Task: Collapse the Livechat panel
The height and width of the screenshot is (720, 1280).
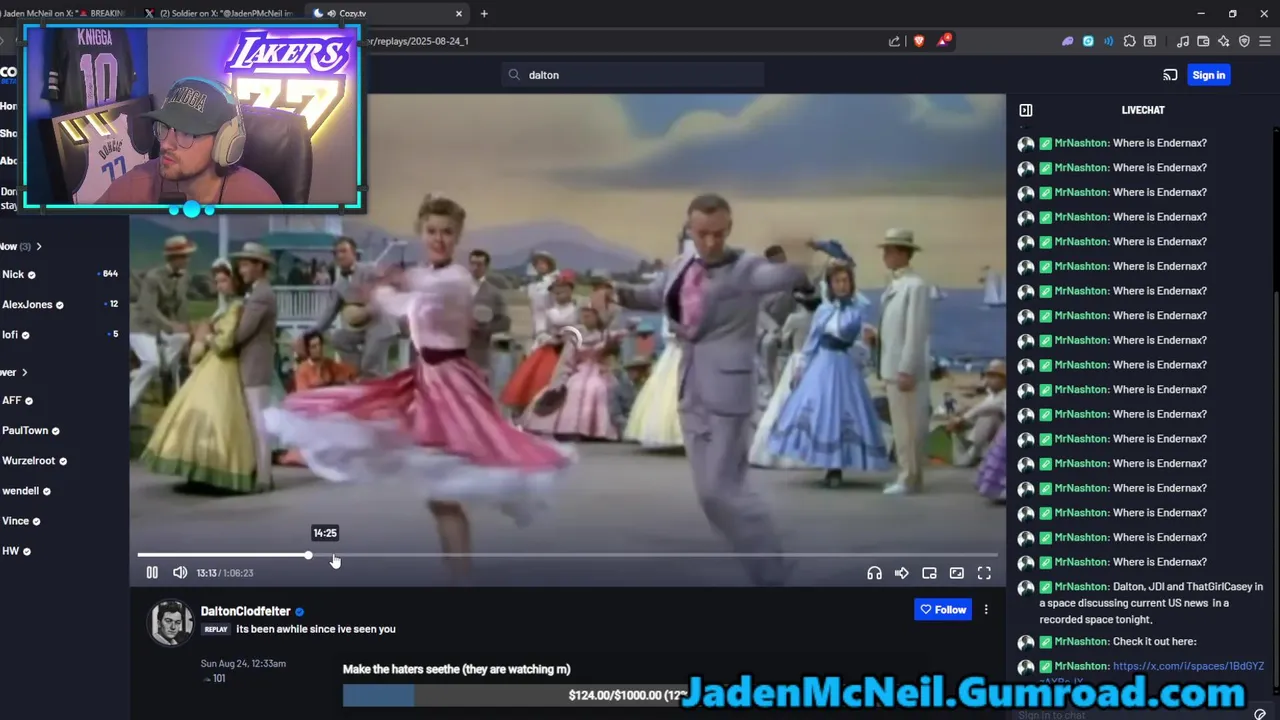Action: [x=1025, y=110]
